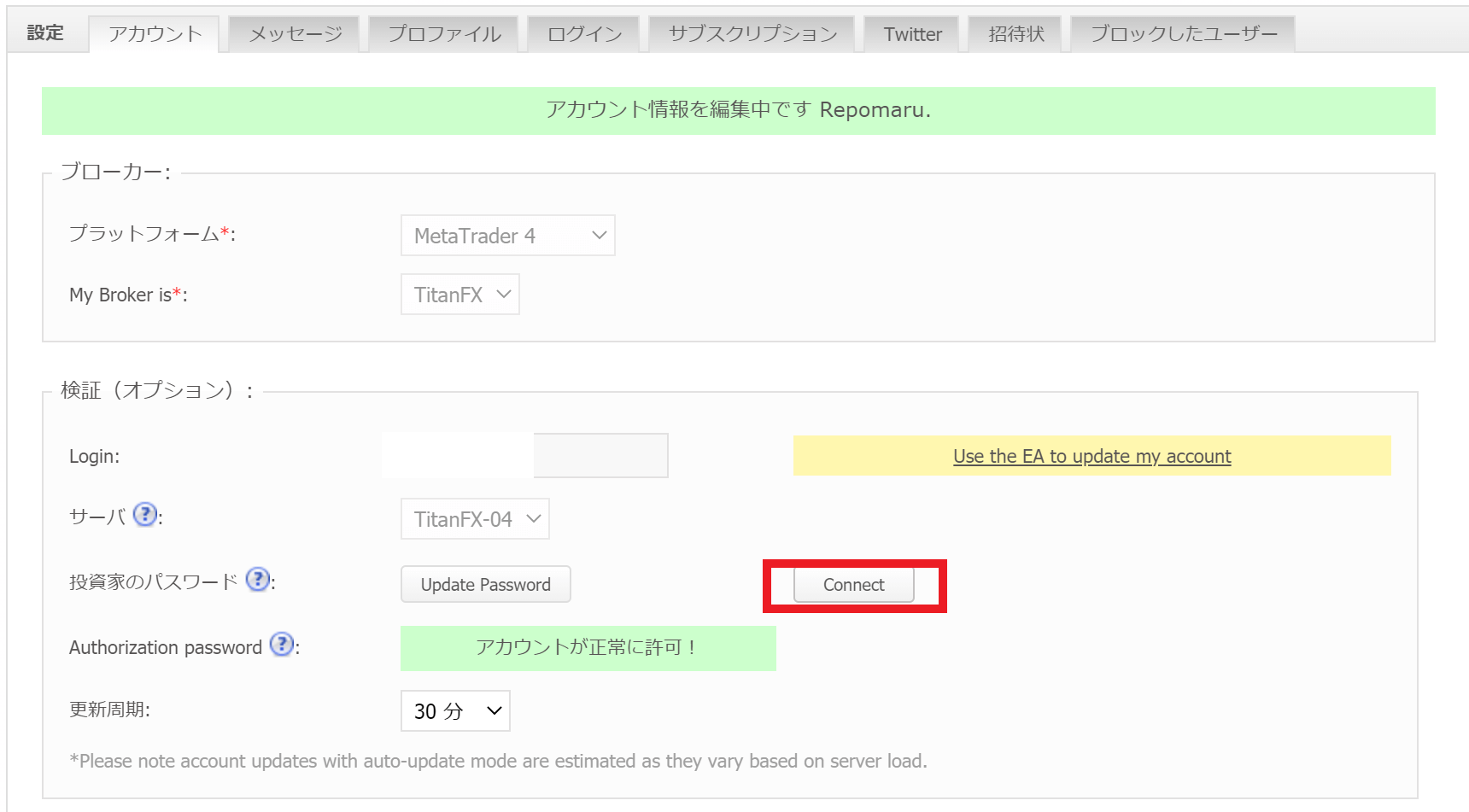1469x812 pixels.
Task: Open Use the EA to update my account link
Action: [1092, 456]
